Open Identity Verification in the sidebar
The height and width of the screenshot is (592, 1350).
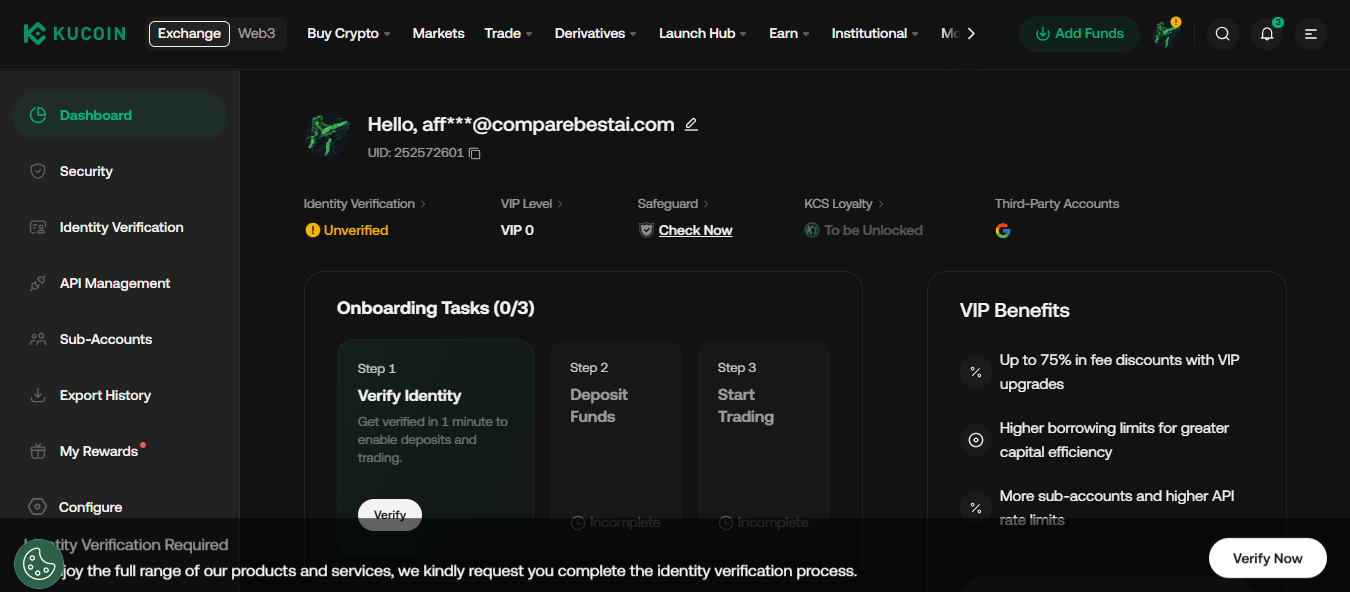[x=119, y=227]
